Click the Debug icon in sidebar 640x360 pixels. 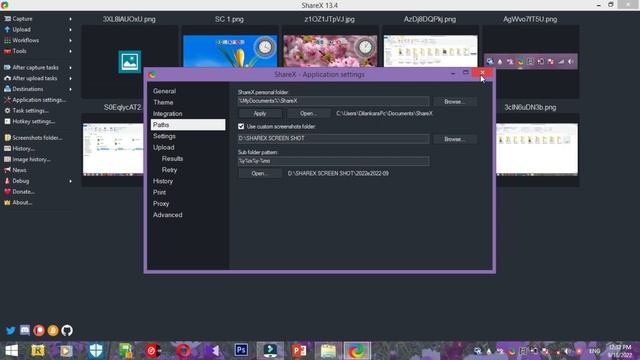pos(7,181)
